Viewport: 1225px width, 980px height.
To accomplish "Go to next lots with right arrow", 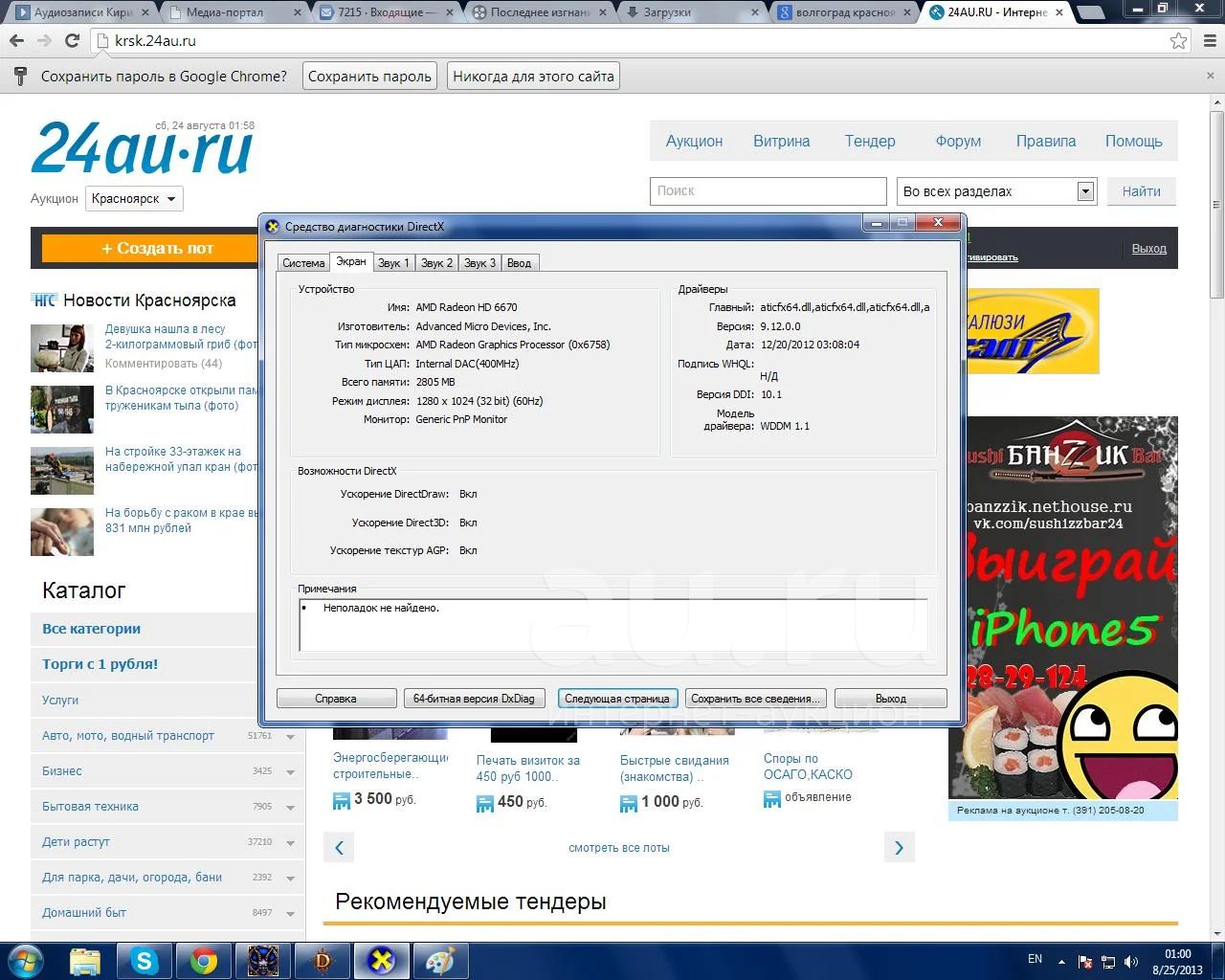I will tap(899, 847).
